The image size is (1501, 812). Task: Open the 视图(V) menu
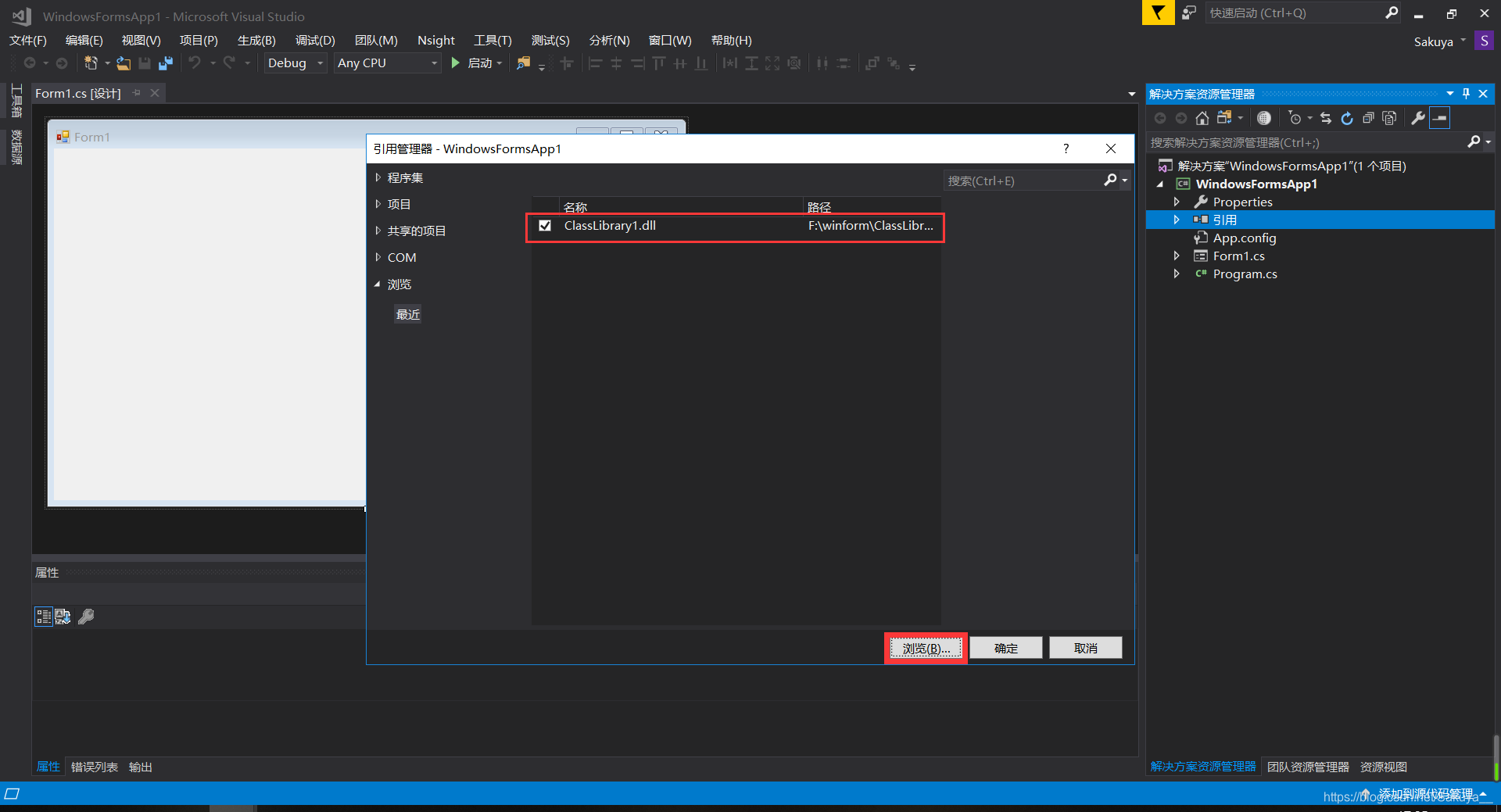point(142,41)
